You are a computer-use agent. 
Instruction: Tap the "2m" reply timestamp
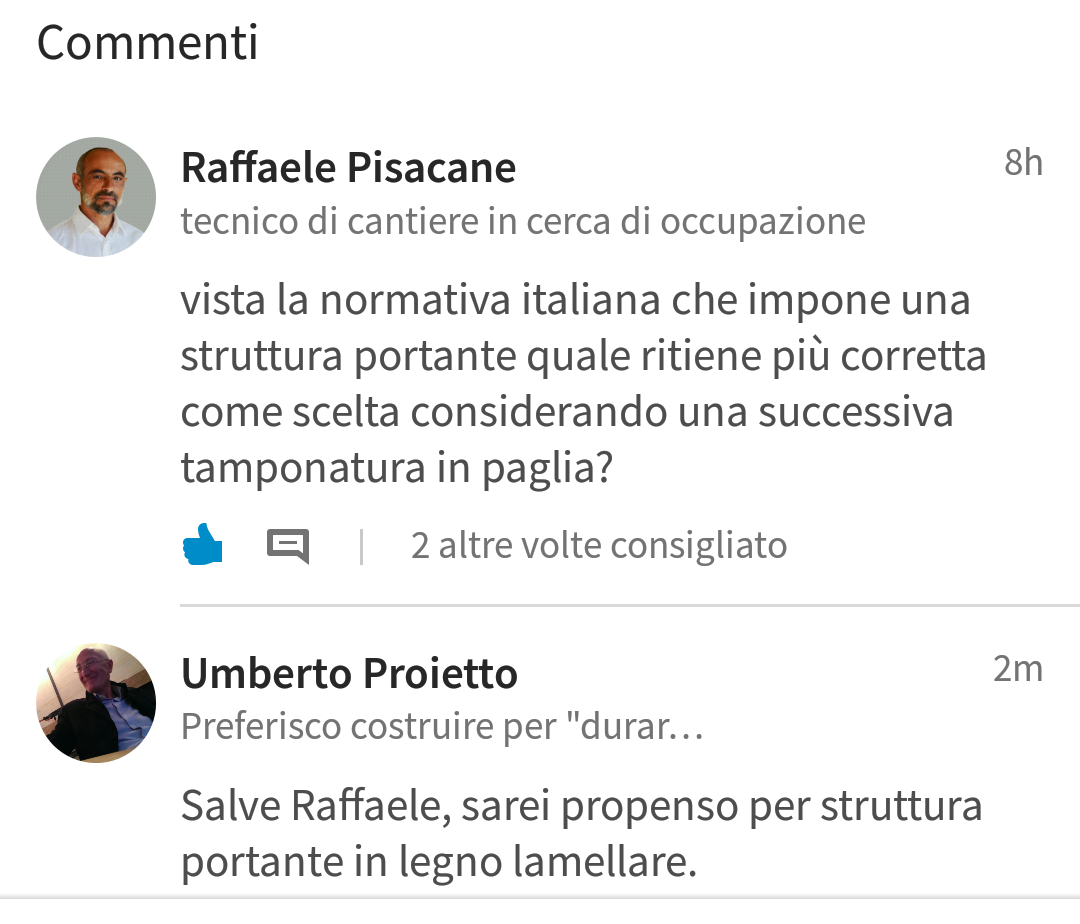tap(1017, 668)
